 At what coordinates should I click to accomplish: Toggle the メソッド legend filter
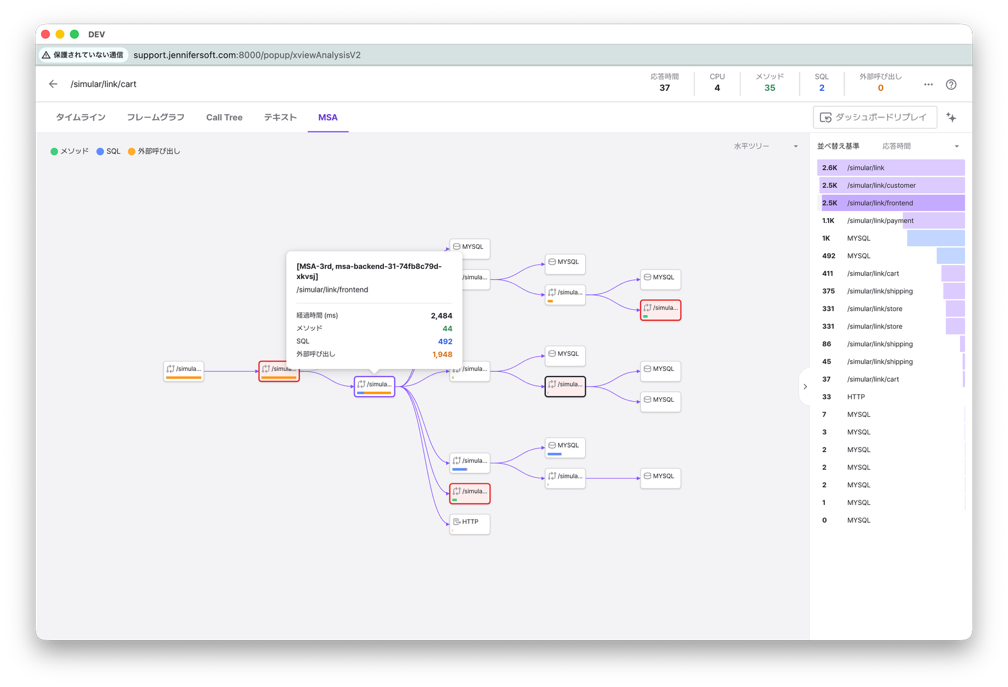[x=69, y=151]
